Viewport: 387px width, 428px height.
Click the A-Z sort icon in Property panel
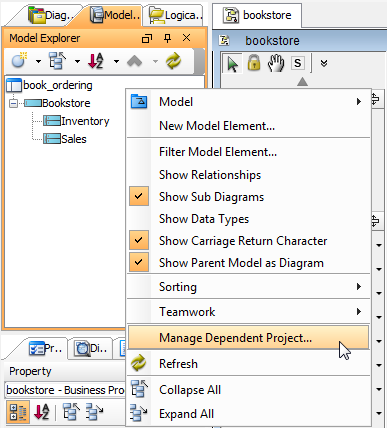pyautogui.click(x=42, y=412)
